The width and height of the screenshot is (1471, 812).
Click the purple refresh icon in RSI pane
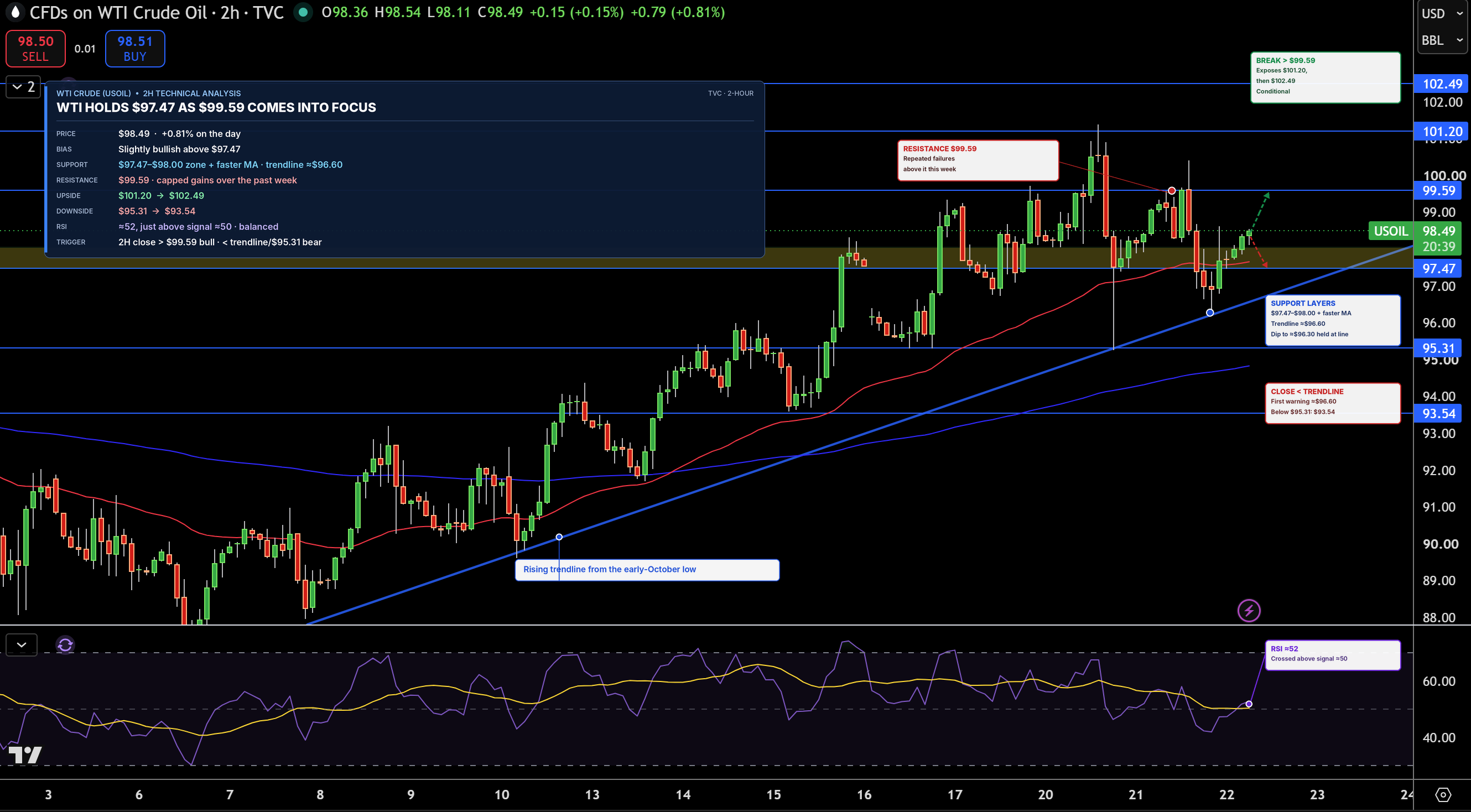(65, 645)
